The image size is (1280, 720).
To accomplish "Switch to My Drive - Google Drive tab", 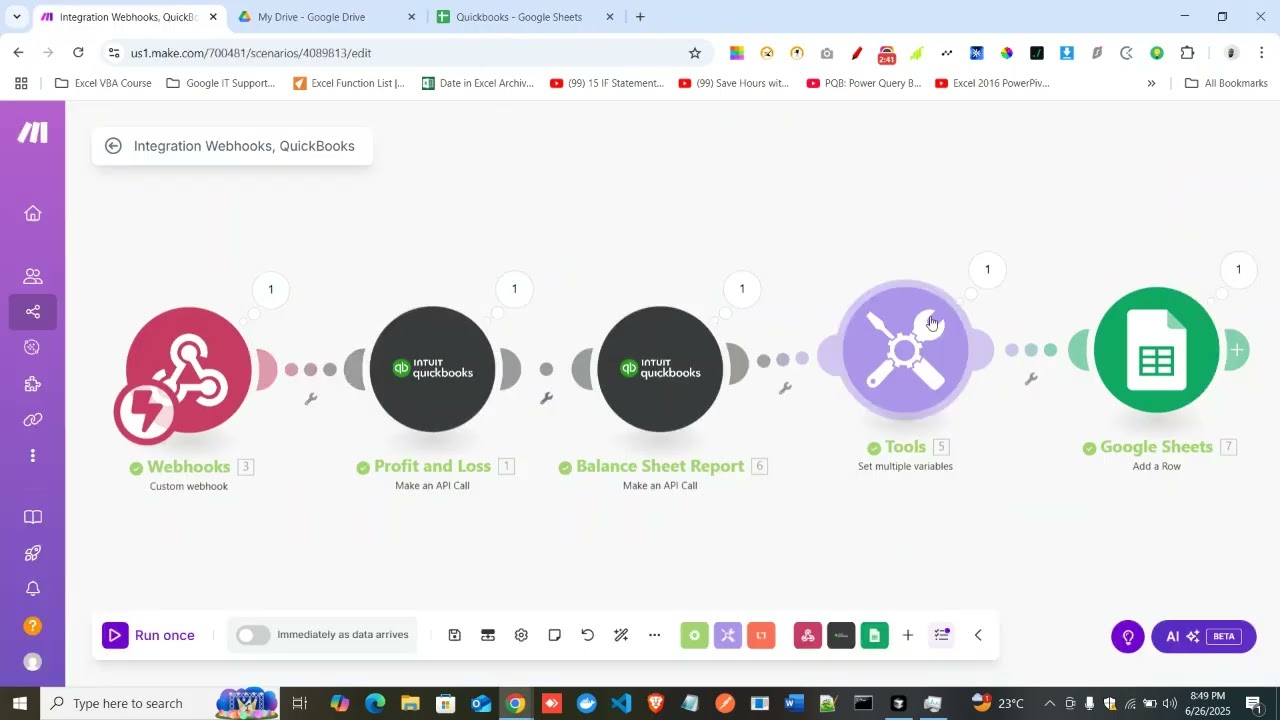I will coord(326,17).
